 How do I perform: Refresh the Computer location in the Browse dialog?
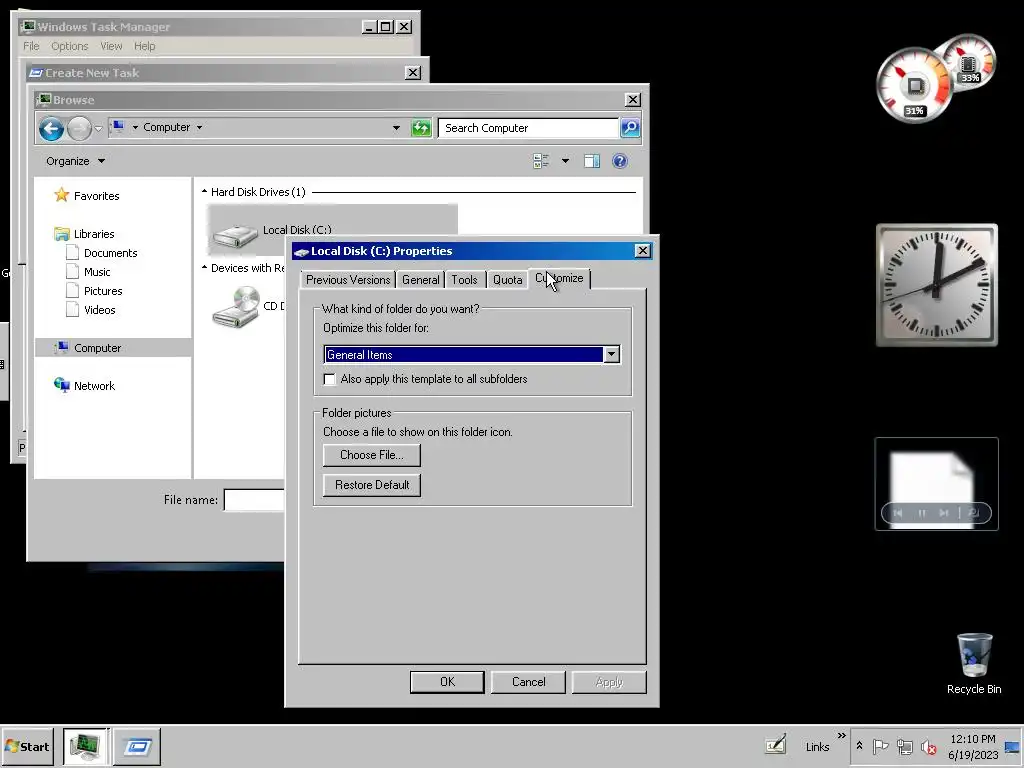[x=421, y=128]
